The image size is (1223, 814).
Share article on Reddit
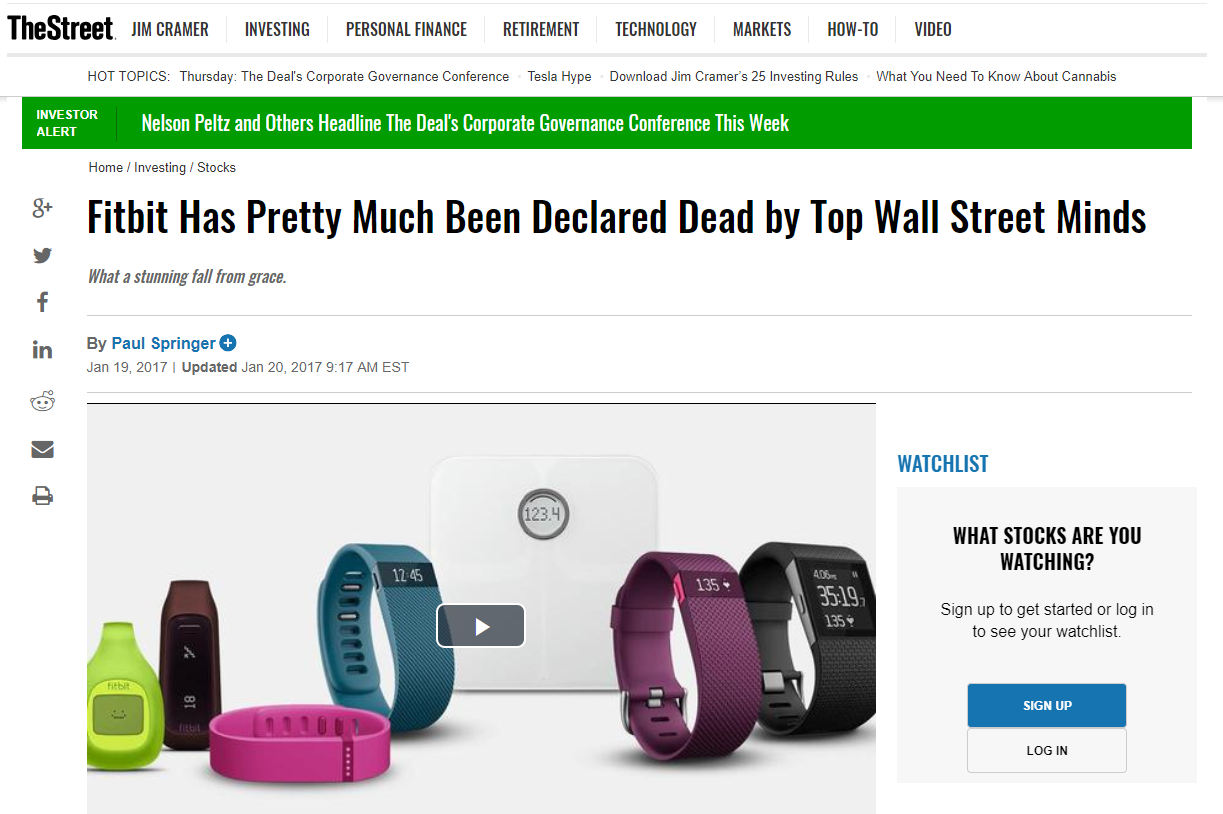42,402
